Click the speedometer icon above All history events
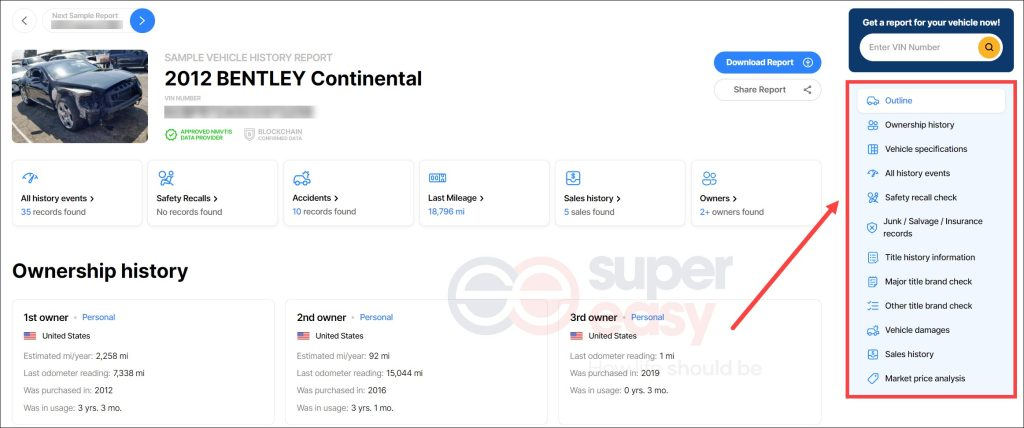Screen dimensions: 1024x428 tap(30, 178)
